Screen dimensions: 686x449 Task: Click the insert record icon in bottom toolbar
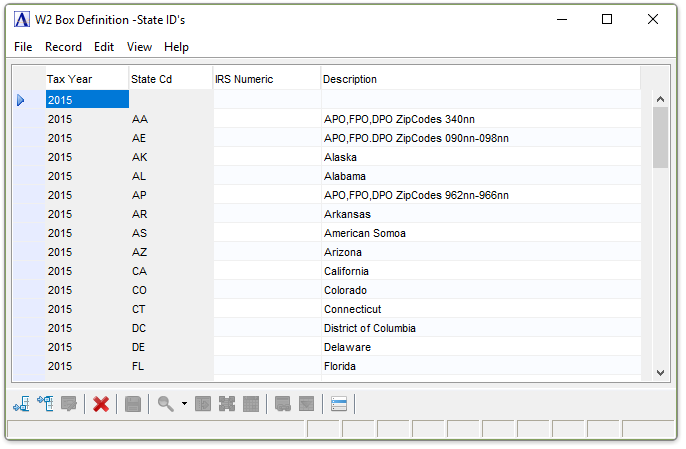pyautogui.click(x=21, y=404)
